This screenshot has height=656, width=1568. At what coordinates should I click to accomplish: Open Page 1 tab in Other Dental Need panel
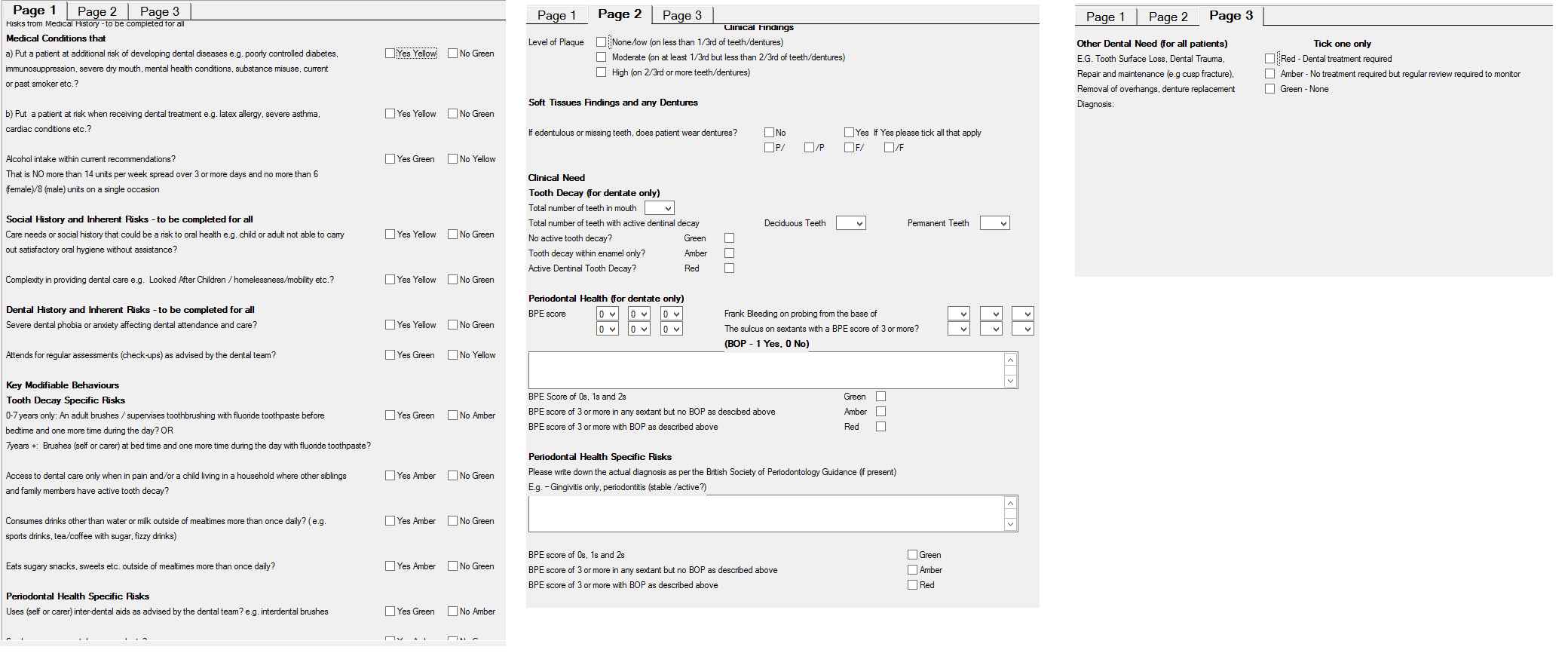tap(1105, 17)
